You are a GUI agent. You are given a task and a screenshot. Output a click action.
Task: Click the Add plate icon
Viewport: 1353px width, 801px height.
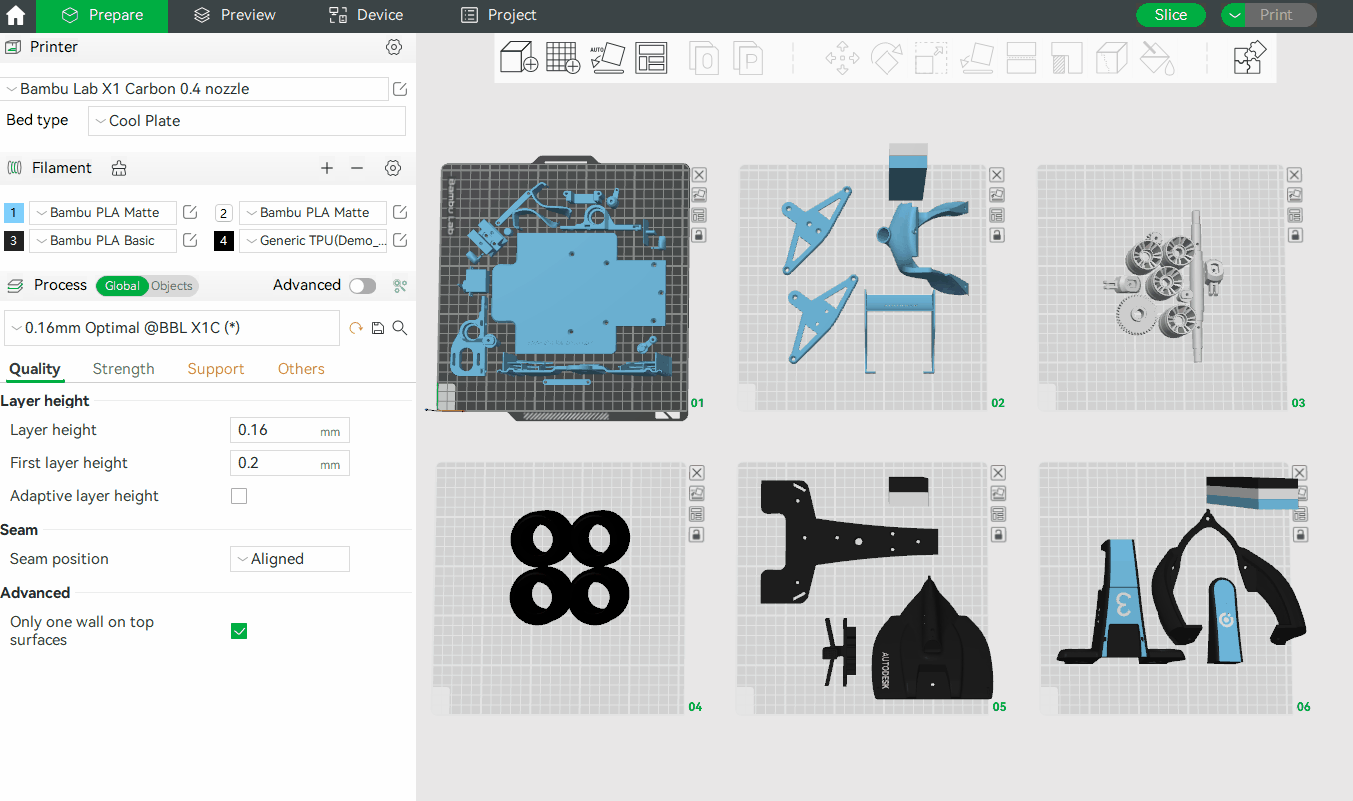(x=563, y=57)
